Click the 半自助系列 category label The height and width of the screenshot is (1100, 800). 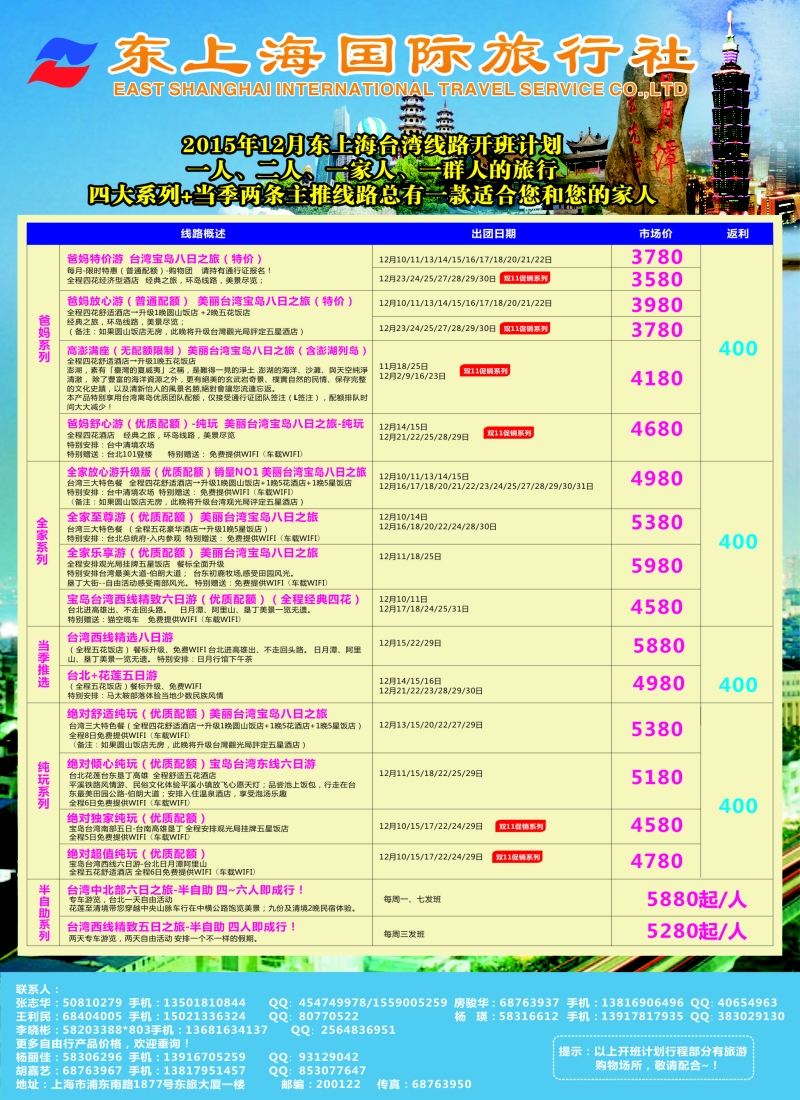point(44,912)
